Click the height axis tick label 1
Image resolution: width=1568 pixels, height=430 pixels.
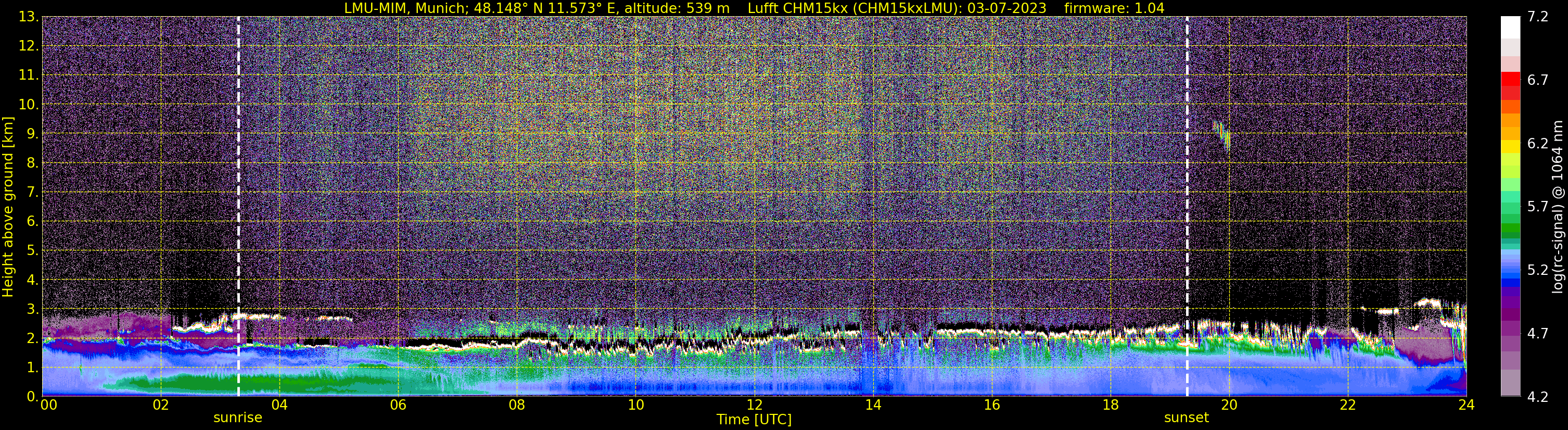(x=32, y=367)
